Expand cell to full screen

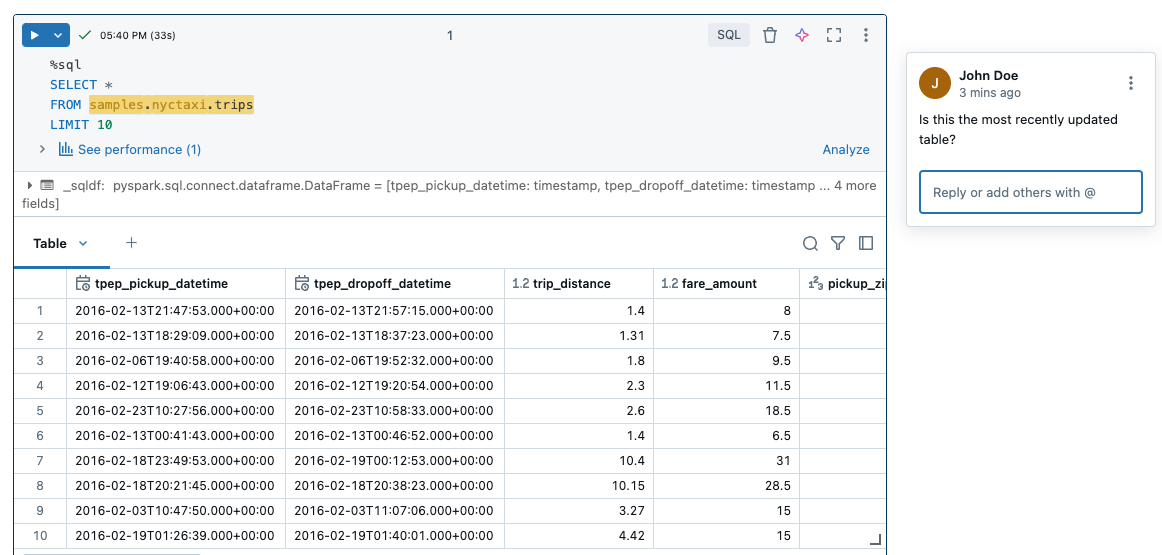click(x=834, y=35)
